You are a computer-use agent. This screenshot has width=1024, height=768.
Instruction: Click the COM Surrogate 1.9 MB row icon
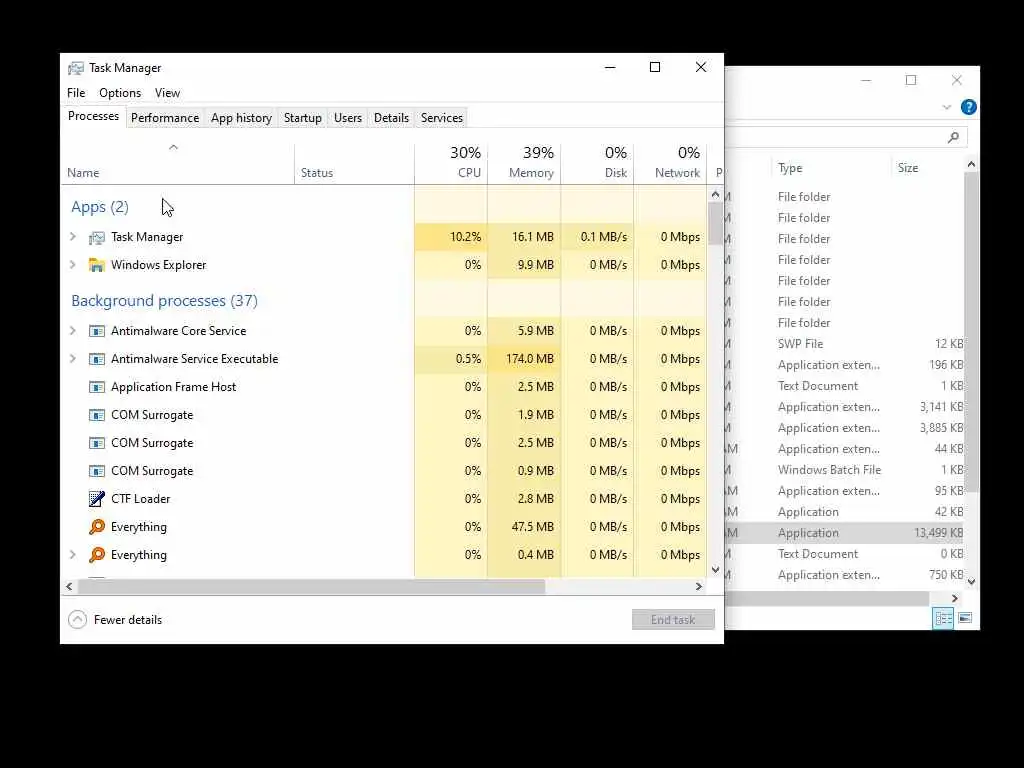[x=97, y=415]
